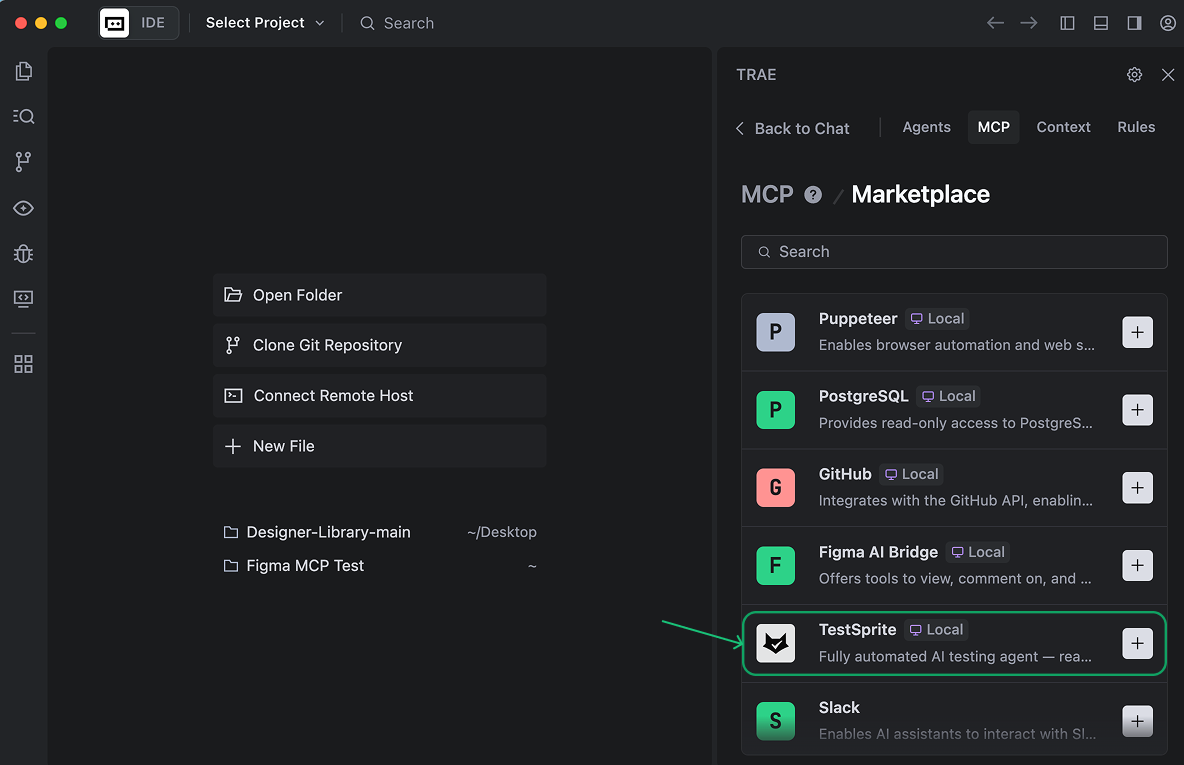Toggle the right side panel layout icon
Image resolution: width=1184 pixels, height=765 pixels.
pyautogui.click(x=1134, y=23)
